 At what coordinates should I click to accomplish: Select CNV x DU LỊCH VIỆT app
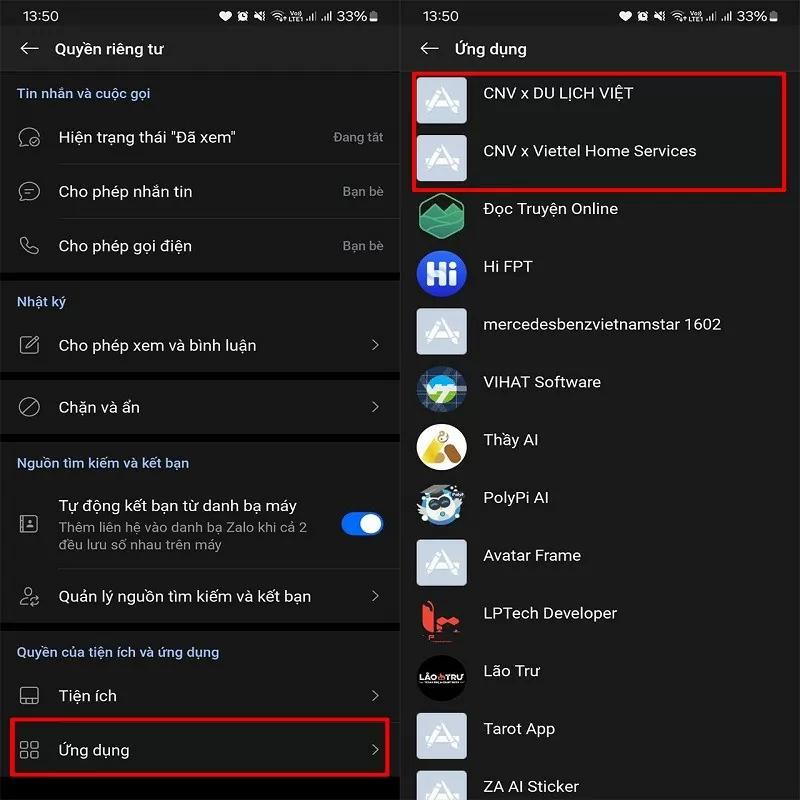[558, 94]
